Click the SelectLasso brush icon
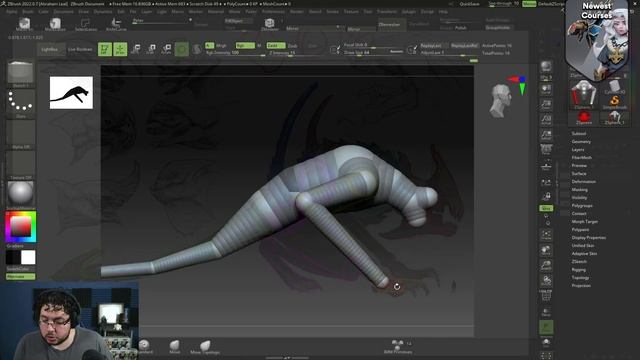 tap(86, 24)
